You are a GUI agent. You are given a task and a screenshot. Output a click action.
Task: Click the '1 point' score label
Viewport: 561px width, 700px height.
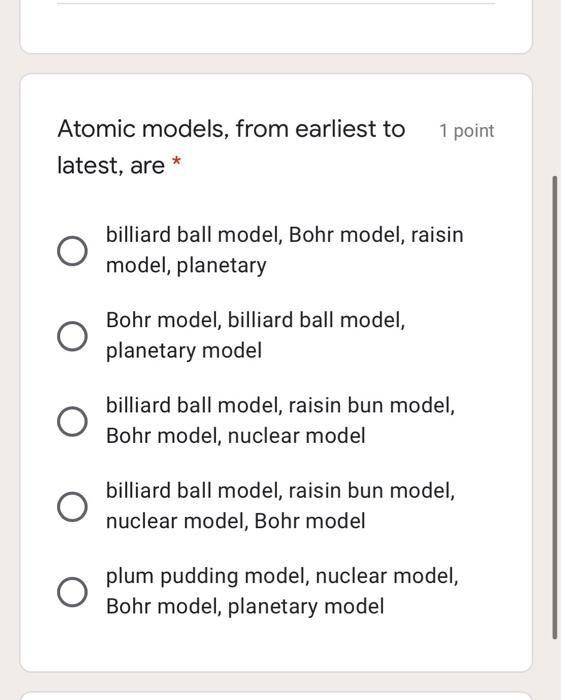(x=466, y=131)
